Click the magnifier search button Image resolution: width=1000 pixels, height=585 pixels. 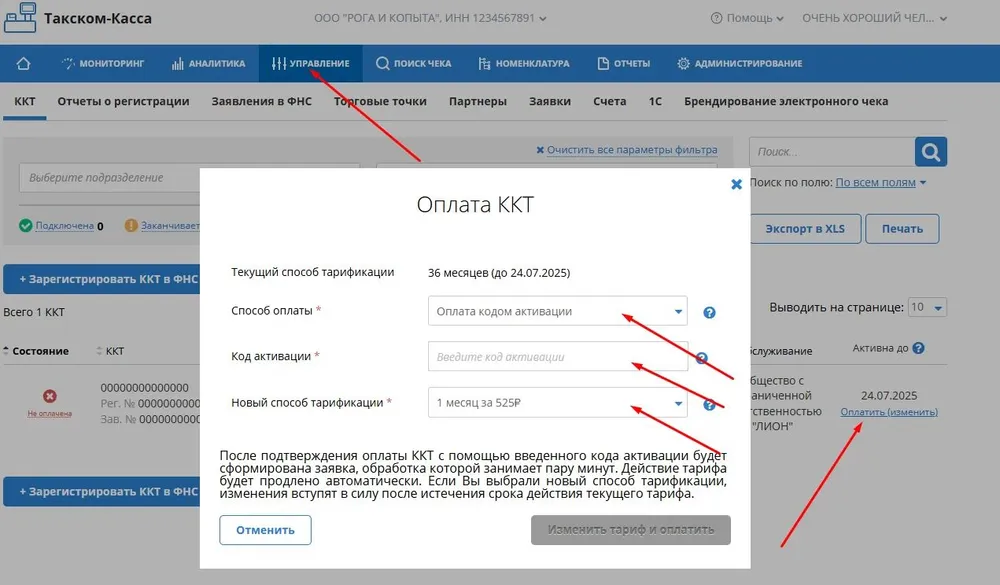click(930, 152)
